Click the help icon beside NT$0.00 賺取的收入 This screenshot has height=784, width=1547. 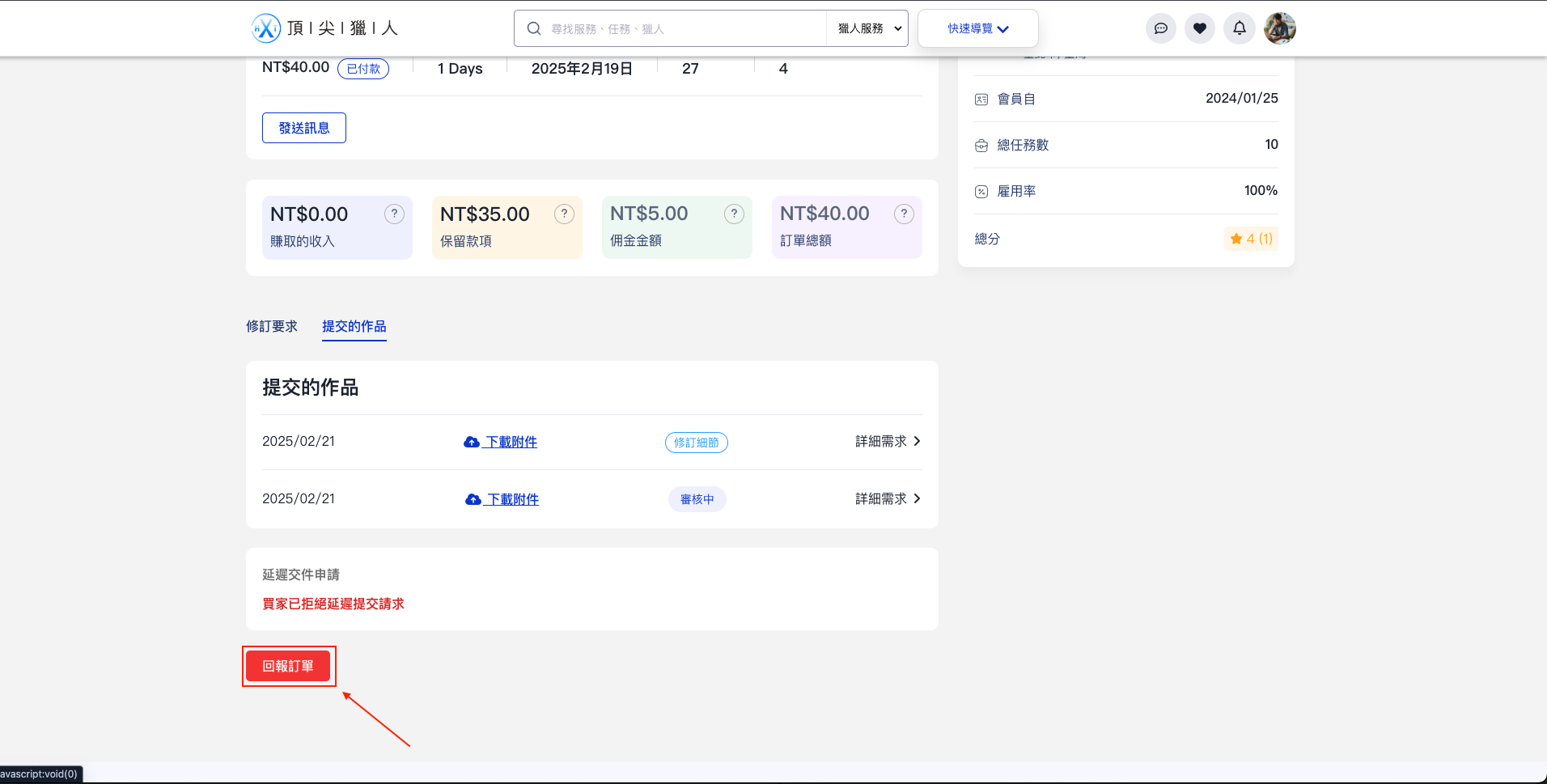tap(394, 214)
